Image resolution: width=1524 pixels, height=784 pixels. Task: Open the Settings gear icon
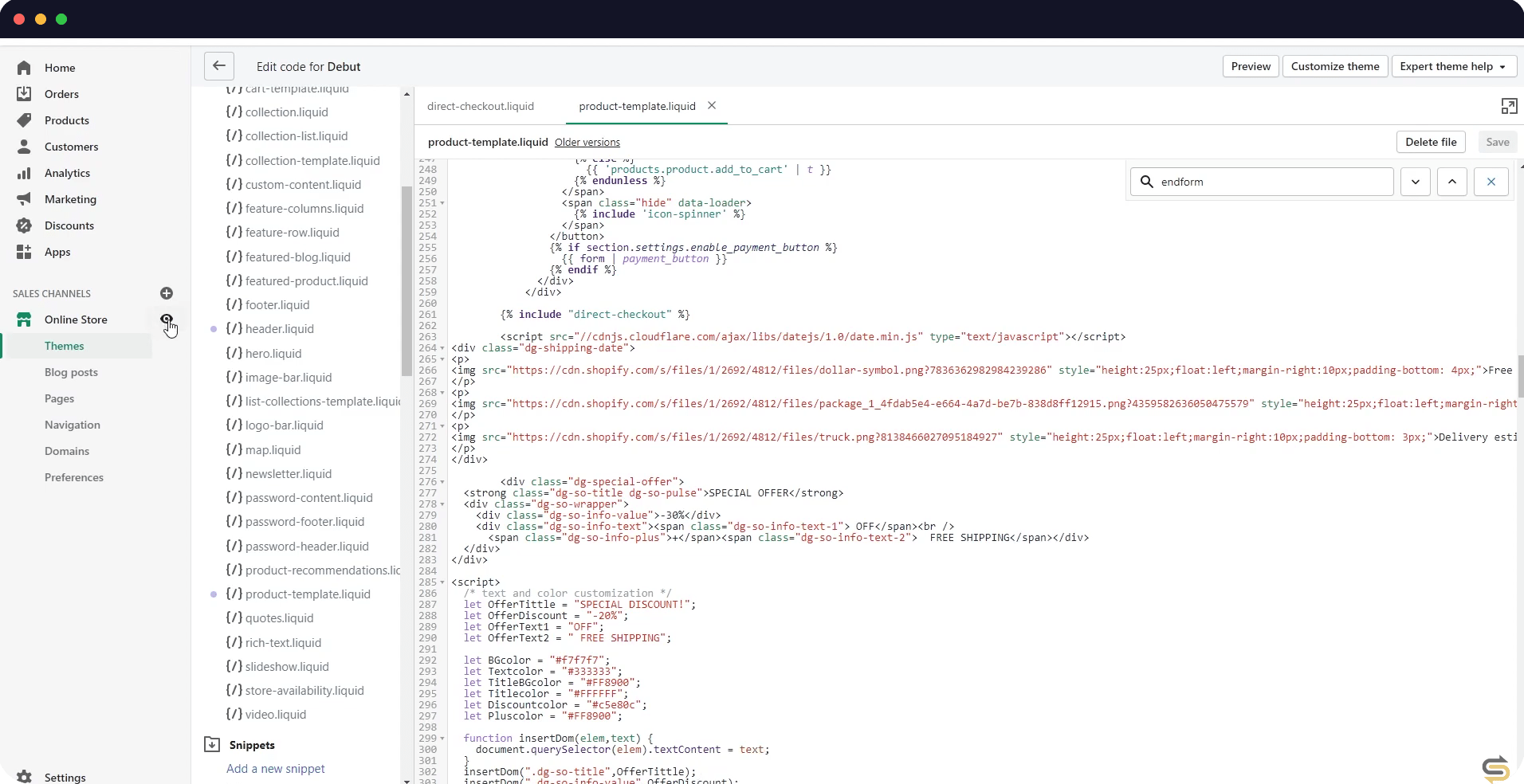(x=24, y=778)
